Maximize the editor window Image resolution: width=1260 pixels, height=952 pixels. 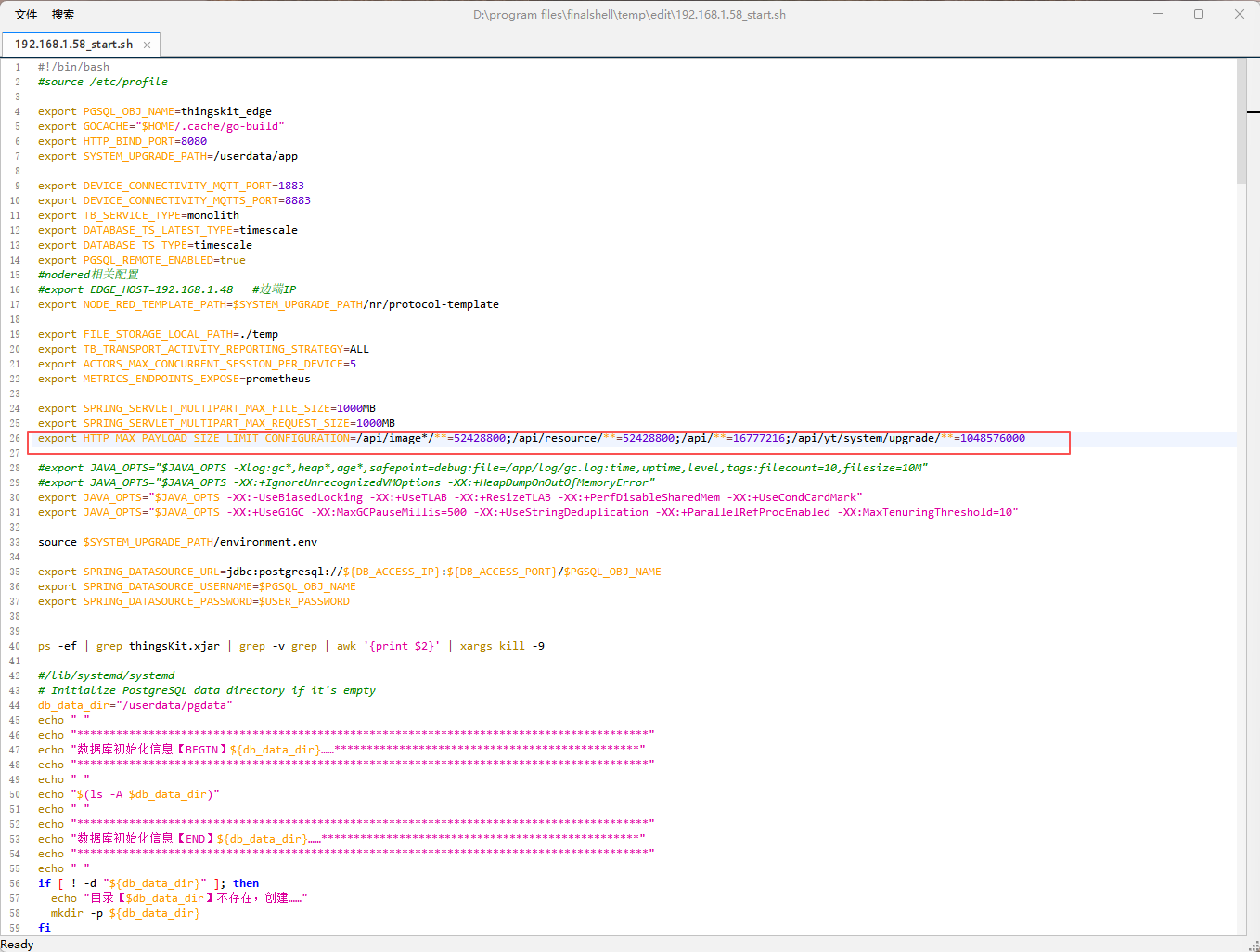click(1199, 14)
